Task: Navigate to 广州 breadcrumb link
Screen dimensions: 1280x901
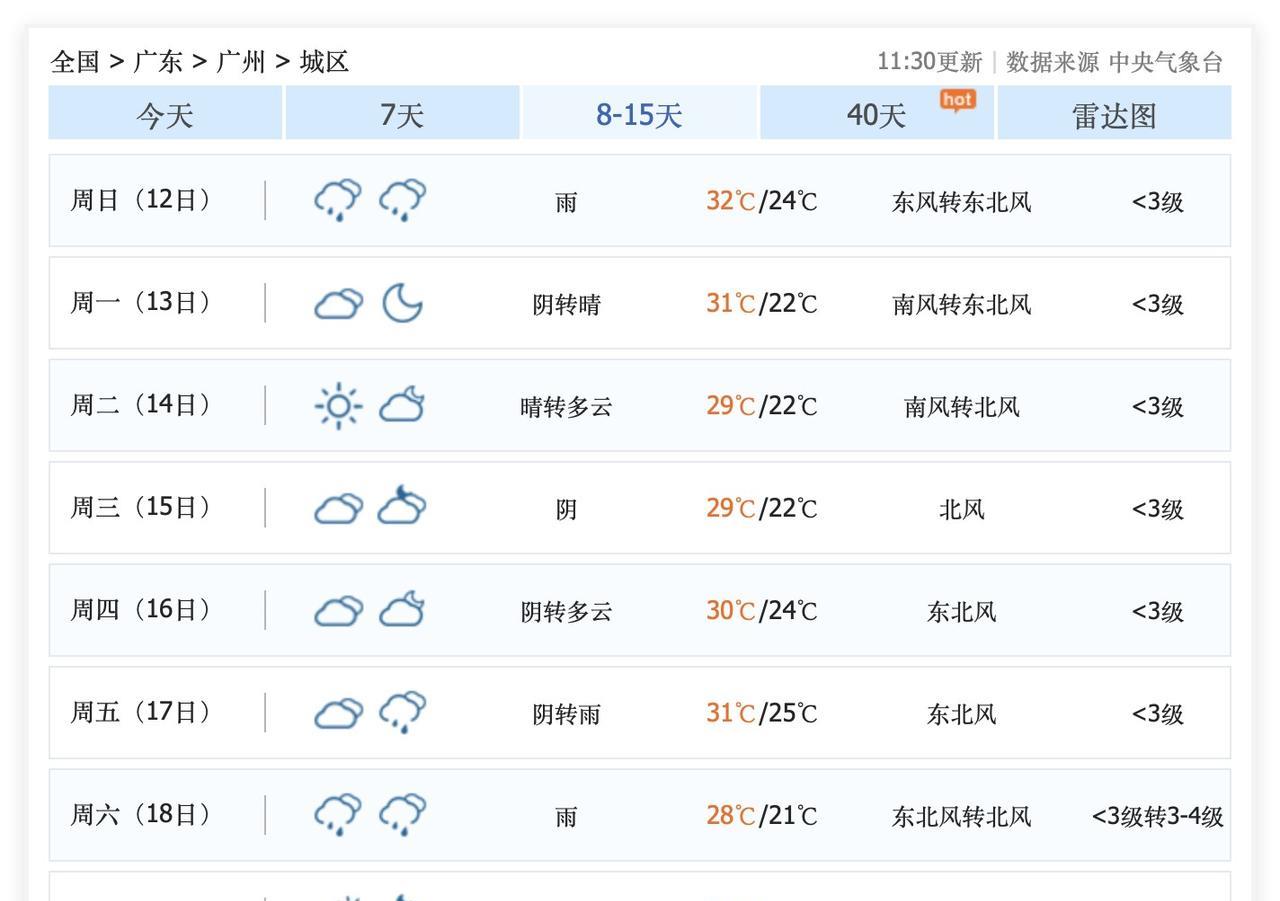Action: [x=241, y=62]
